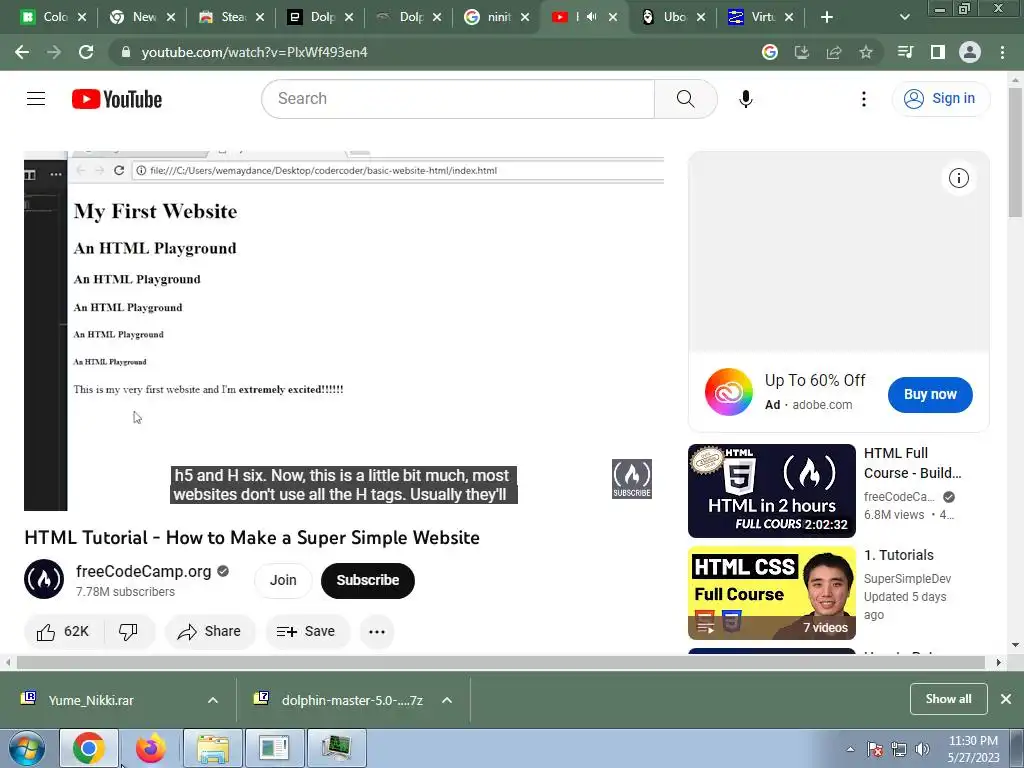Focus the YouTube search field

tap(458, 99)
